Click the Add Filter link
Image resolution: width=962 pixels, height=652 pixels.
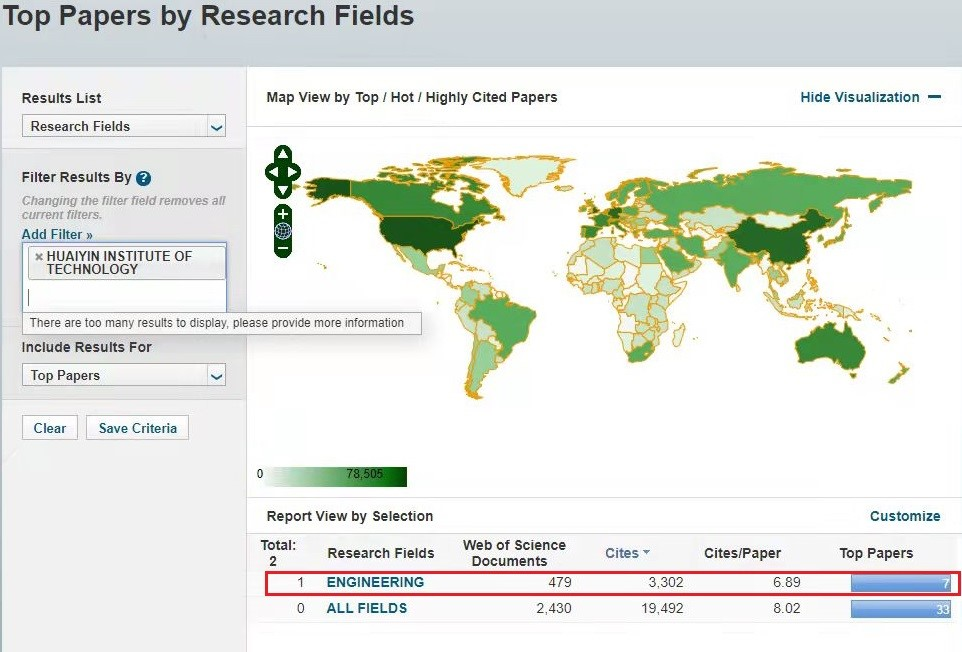tap(57, 234)
